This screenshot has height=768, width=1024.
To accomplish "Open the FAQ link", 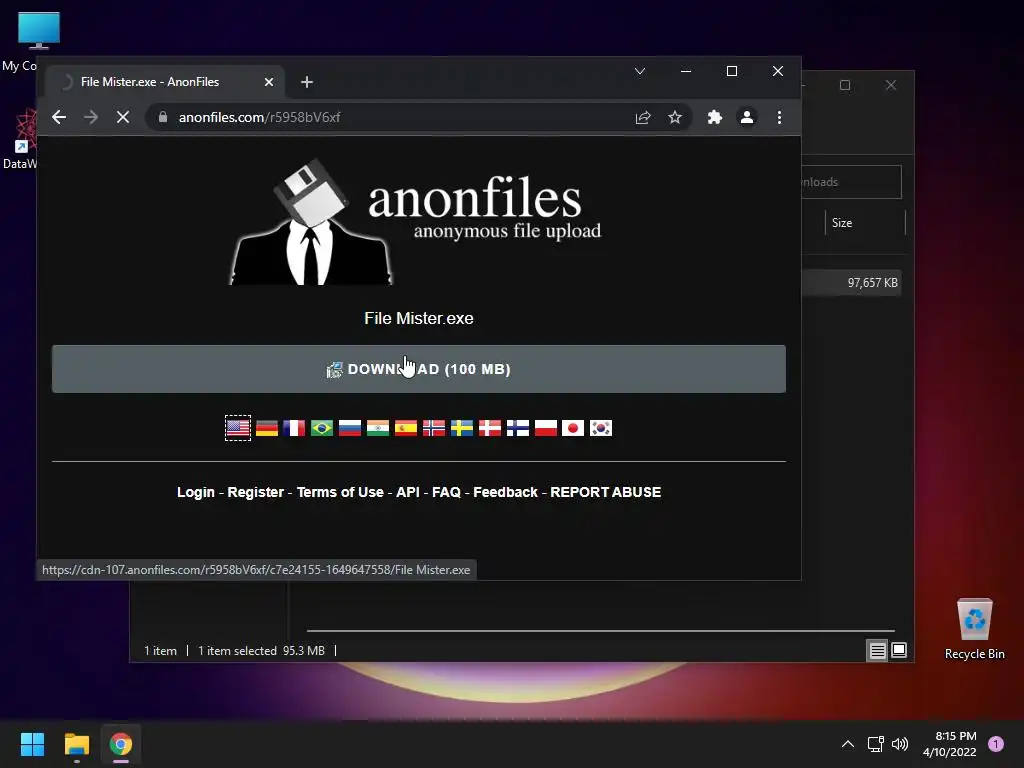I will tap(446, 492).
